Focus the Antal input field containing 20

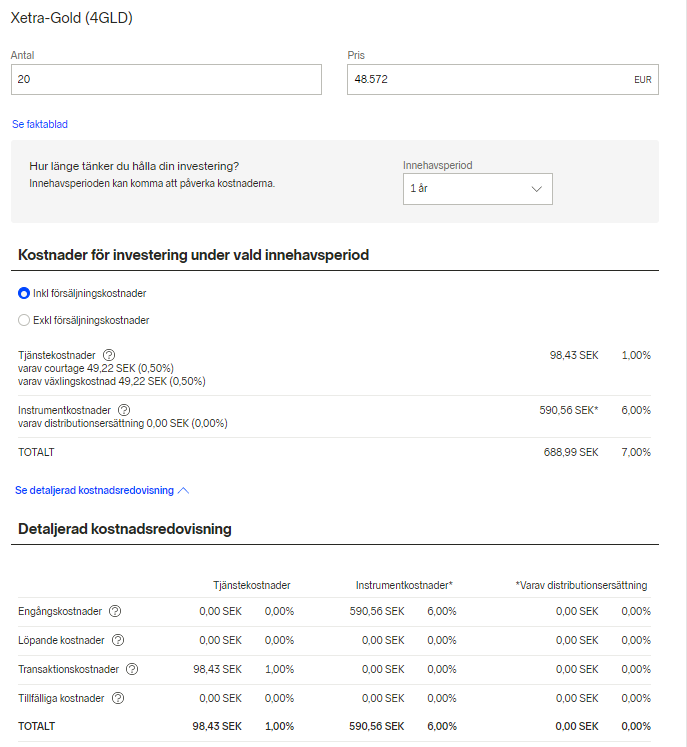point(166,80)
